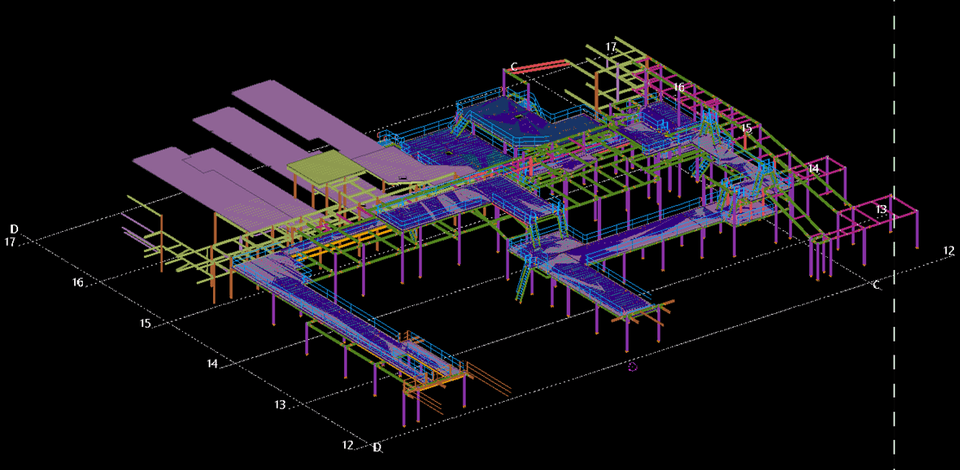Click grid label 17 beside the D axis
Viewport: 960px width, 470px height.
10,243
